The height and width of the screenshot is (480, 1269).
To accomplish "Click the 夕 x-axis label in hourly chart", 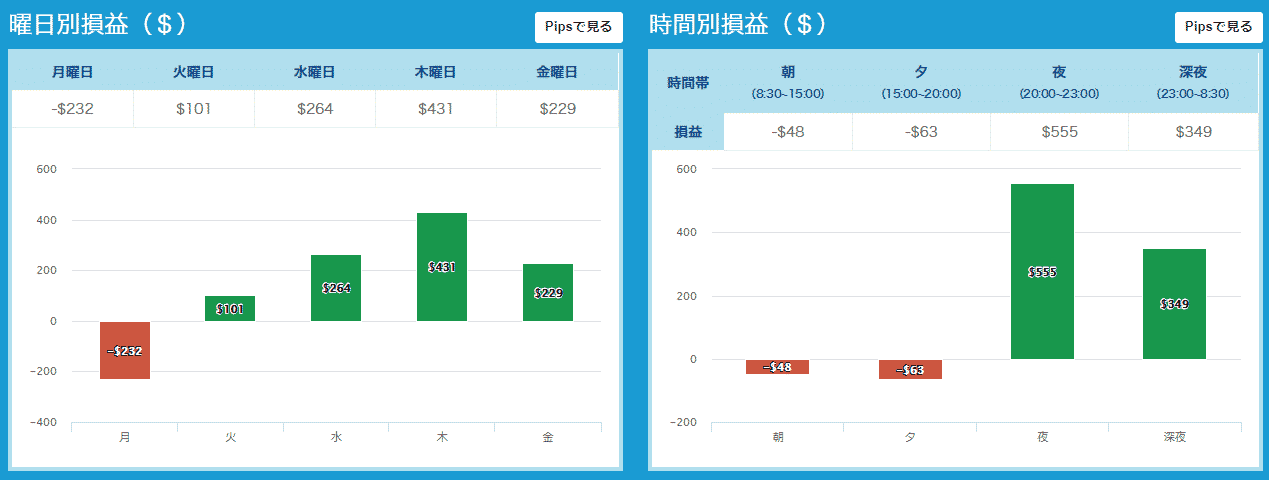I will [910, 437].
